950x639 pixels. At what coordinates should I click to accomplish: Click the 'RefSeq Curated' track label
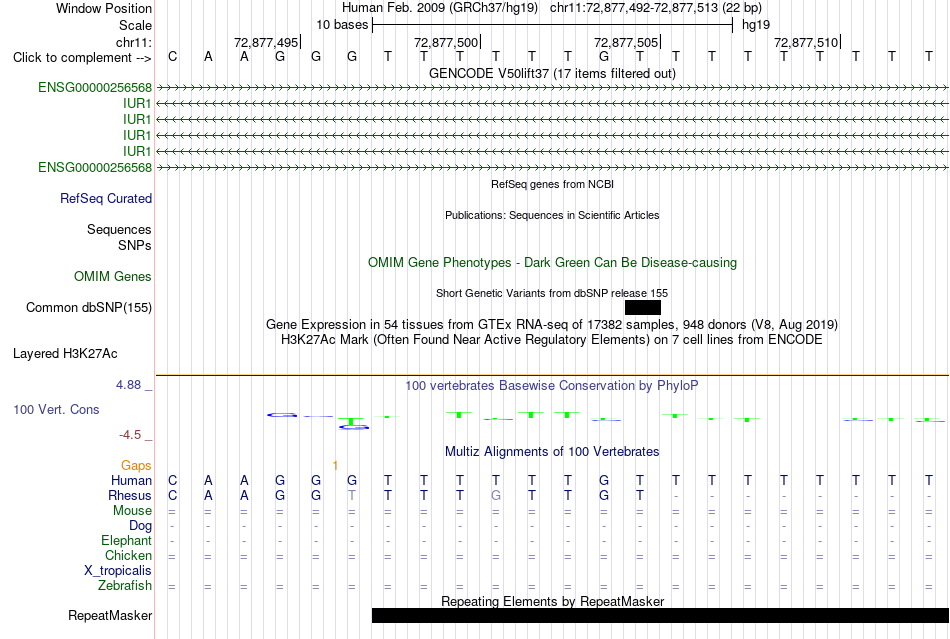[106, 199]
